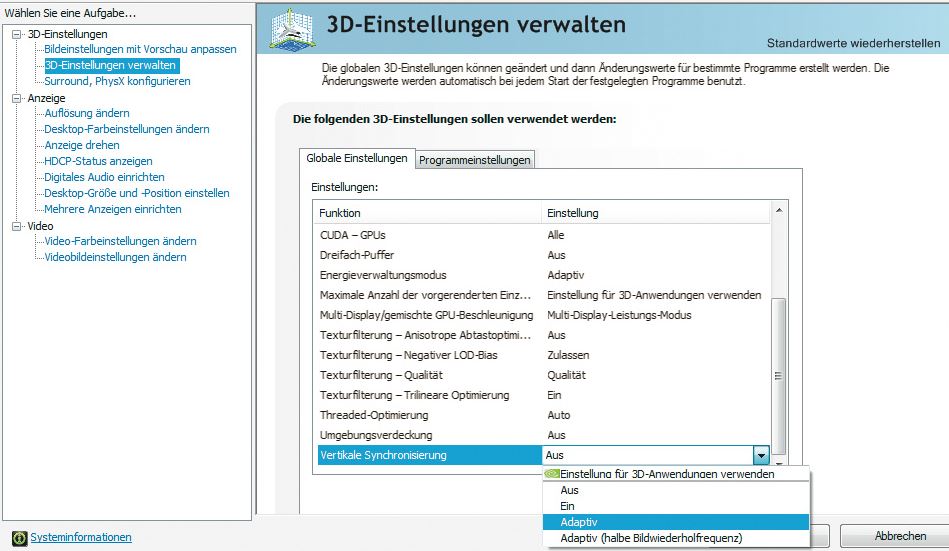Image resolution: width=949 pixels, height=551 pixels.
Task: Click the Systeminformationen icon
Action: coord(19,538)
